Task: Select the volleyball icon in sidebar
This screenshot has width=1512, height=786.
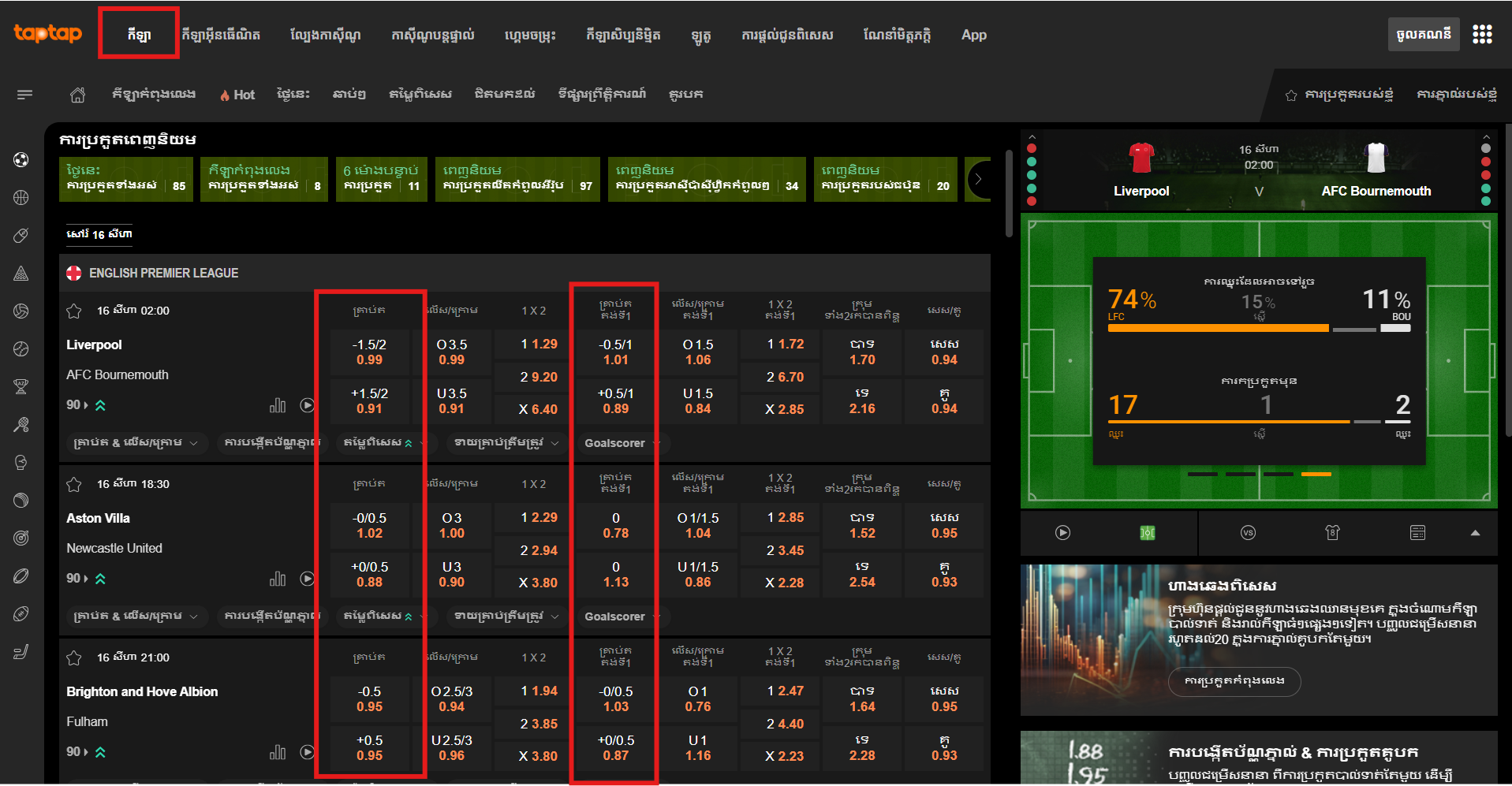Action: pyautogui.click(x=21, y=311)
